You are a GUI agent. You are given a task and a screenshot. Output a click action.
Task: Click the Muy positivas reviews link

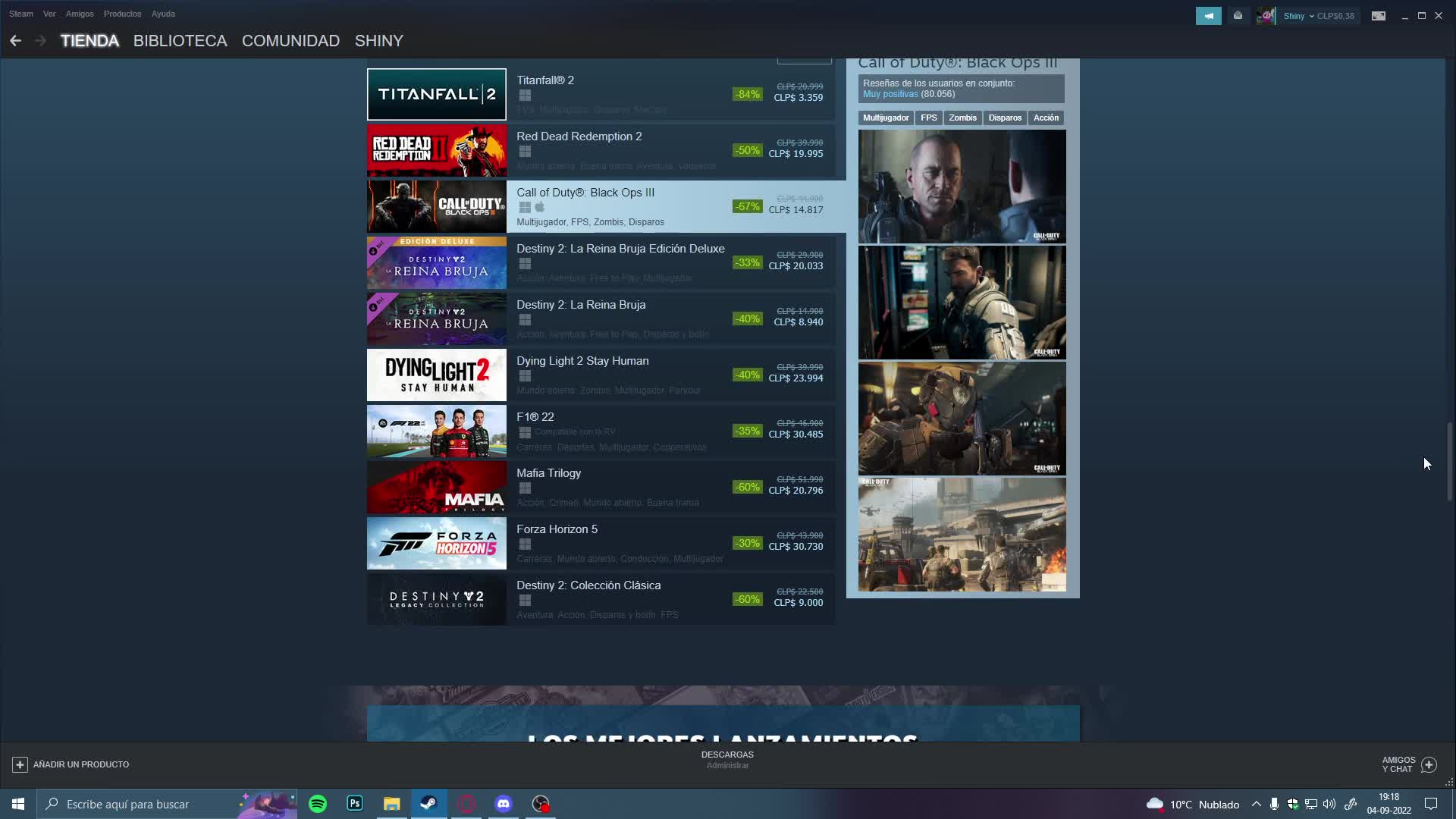pyautogui.click(x=890, y=94)
